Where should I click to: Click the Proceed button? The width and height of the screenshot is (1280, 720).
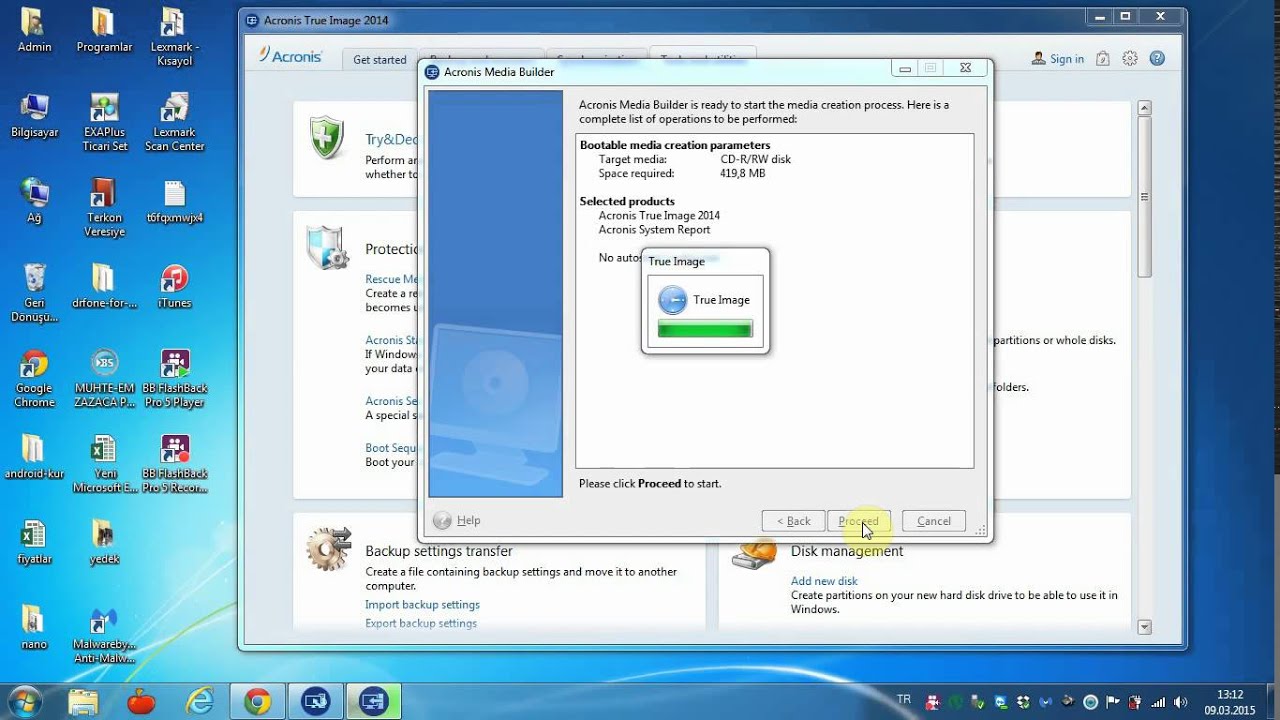(858, 521)
